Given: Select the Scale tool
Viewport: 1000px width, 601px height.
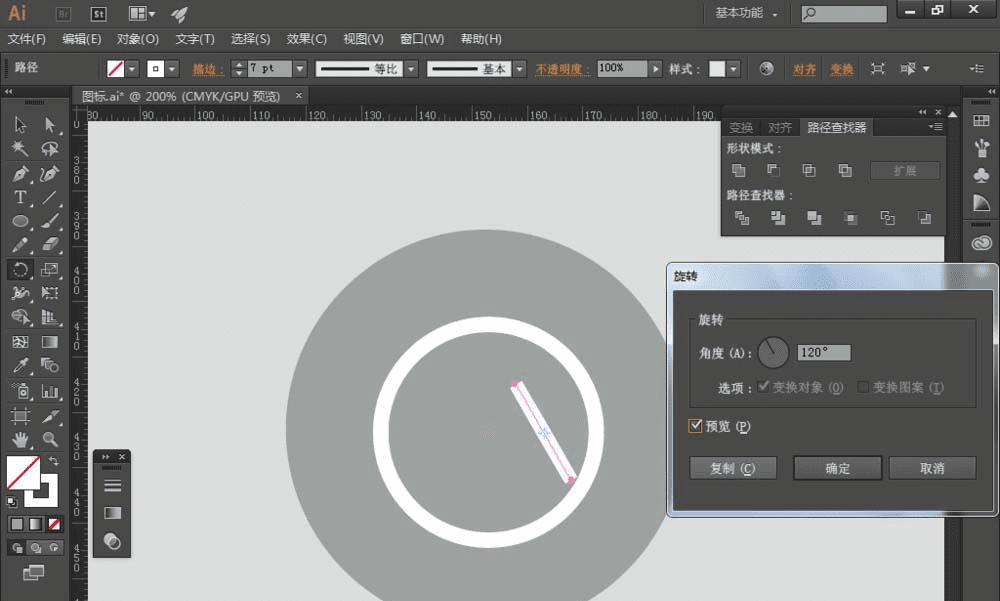Looking at the screenshot, I should point(50,269).
